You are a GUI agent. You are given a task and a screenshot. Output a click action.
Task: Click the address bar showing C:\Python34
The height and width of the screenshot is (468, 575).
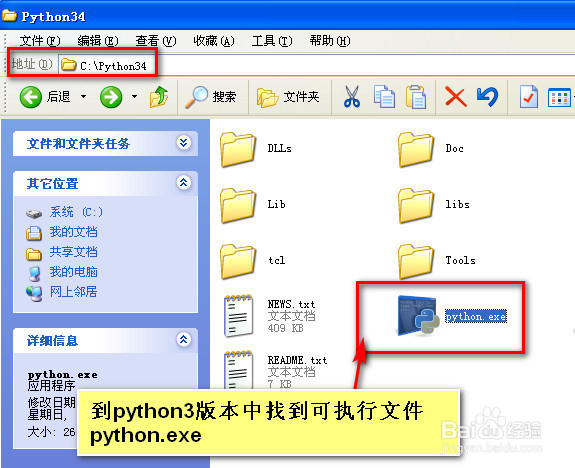pos(316,65)
